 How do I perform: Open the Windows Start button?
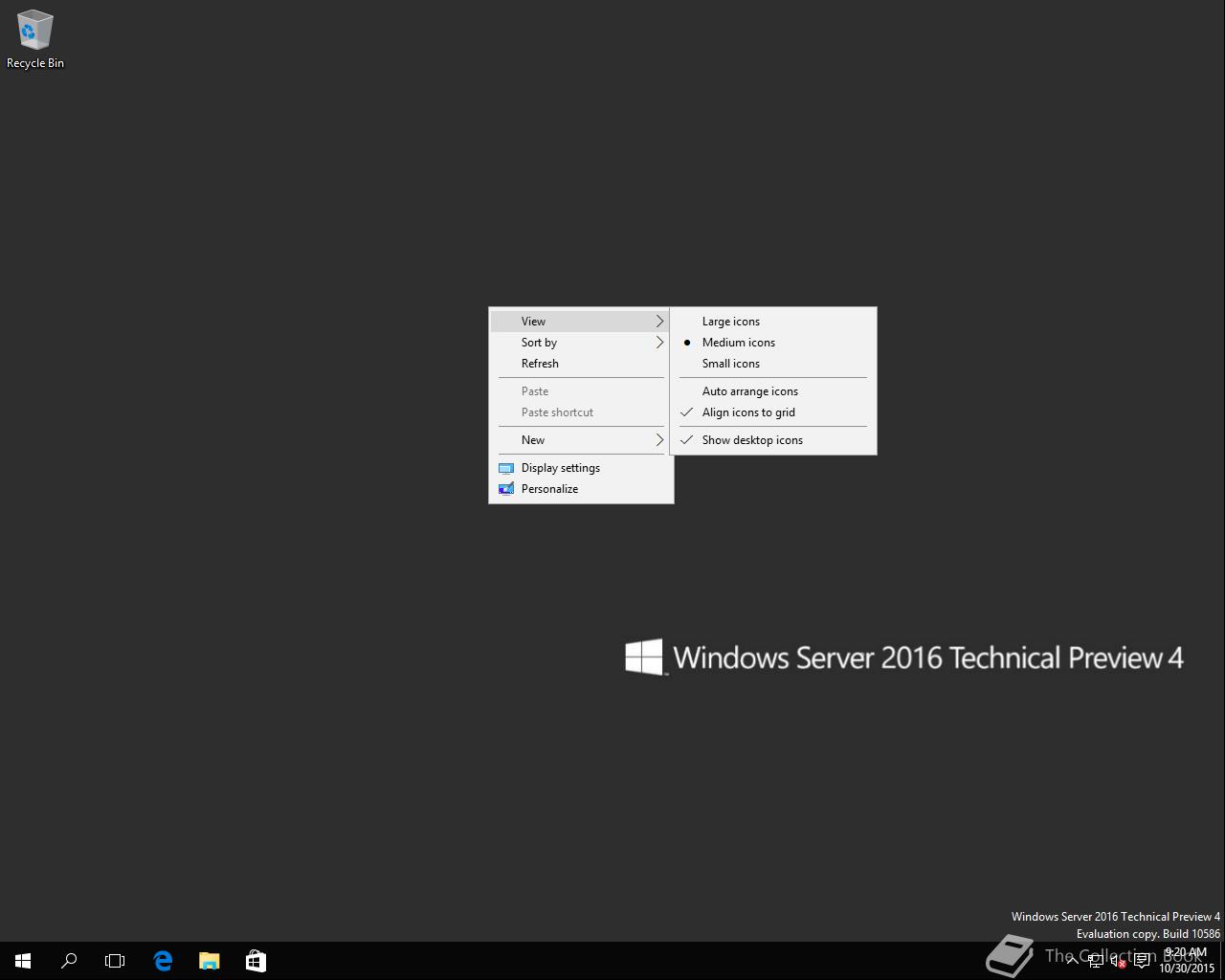coord(23,961)
